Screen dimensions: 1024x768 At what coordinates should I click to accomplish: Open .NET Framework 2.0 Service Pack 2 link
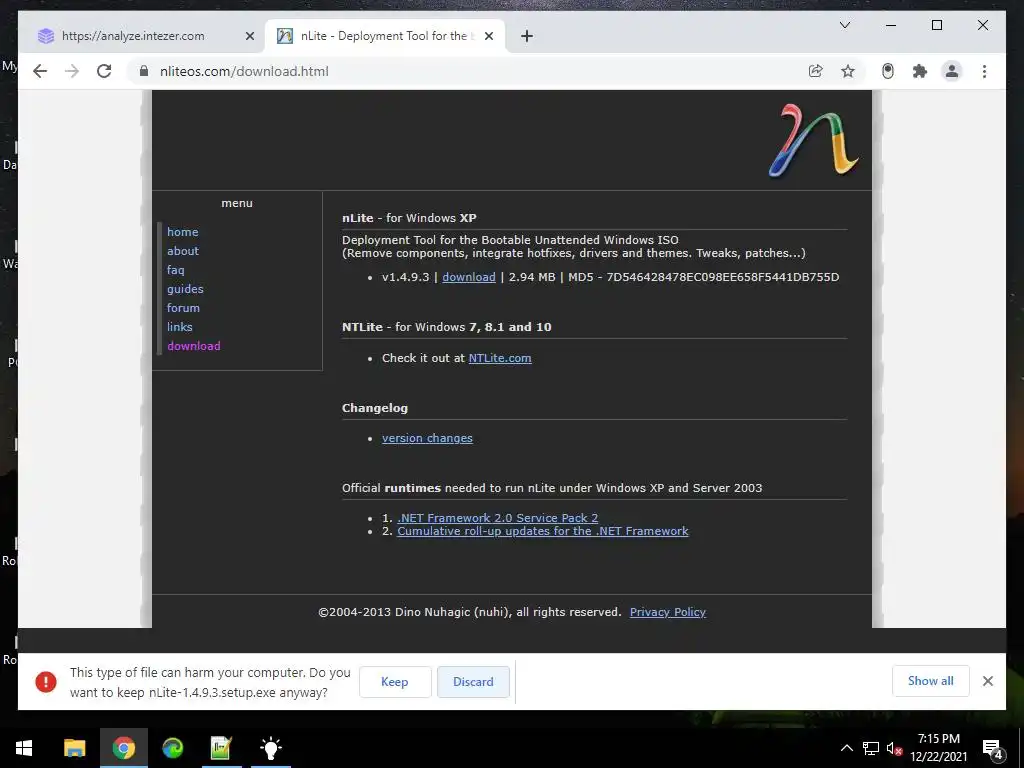497,518
